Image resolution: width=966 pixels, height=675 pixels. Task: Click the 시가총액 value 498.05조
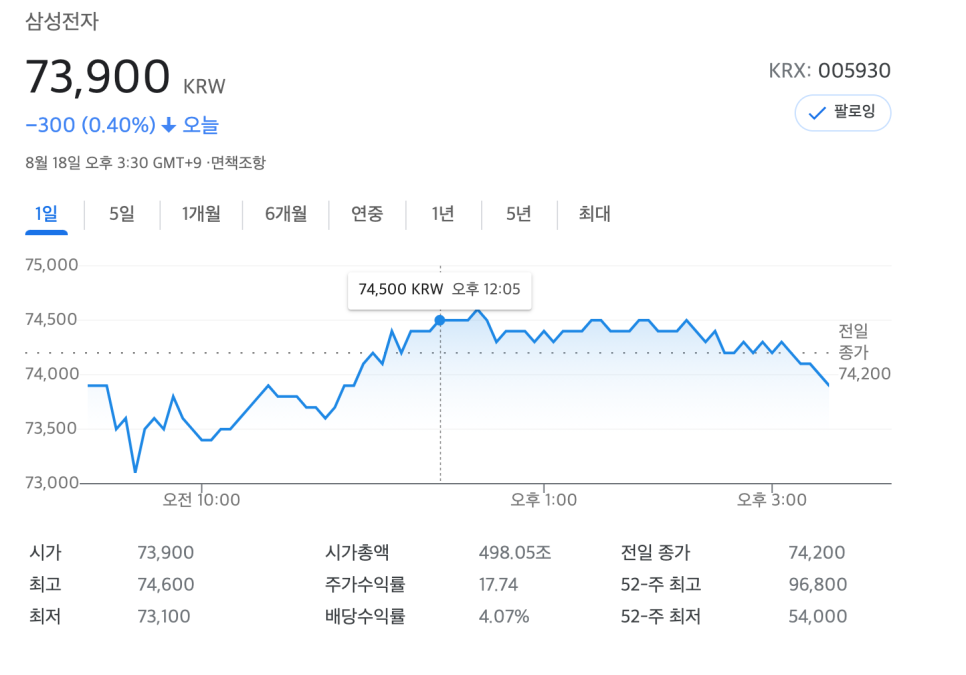(x=515, y=552)
